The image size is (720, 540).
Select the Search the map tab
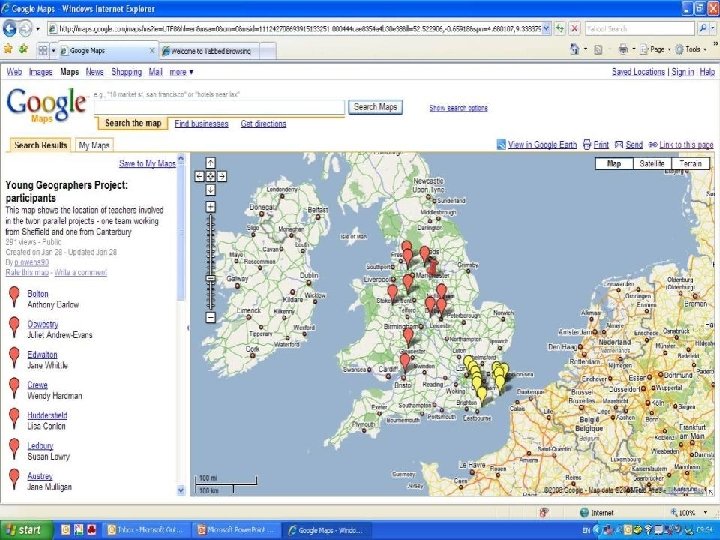point(133,123)
